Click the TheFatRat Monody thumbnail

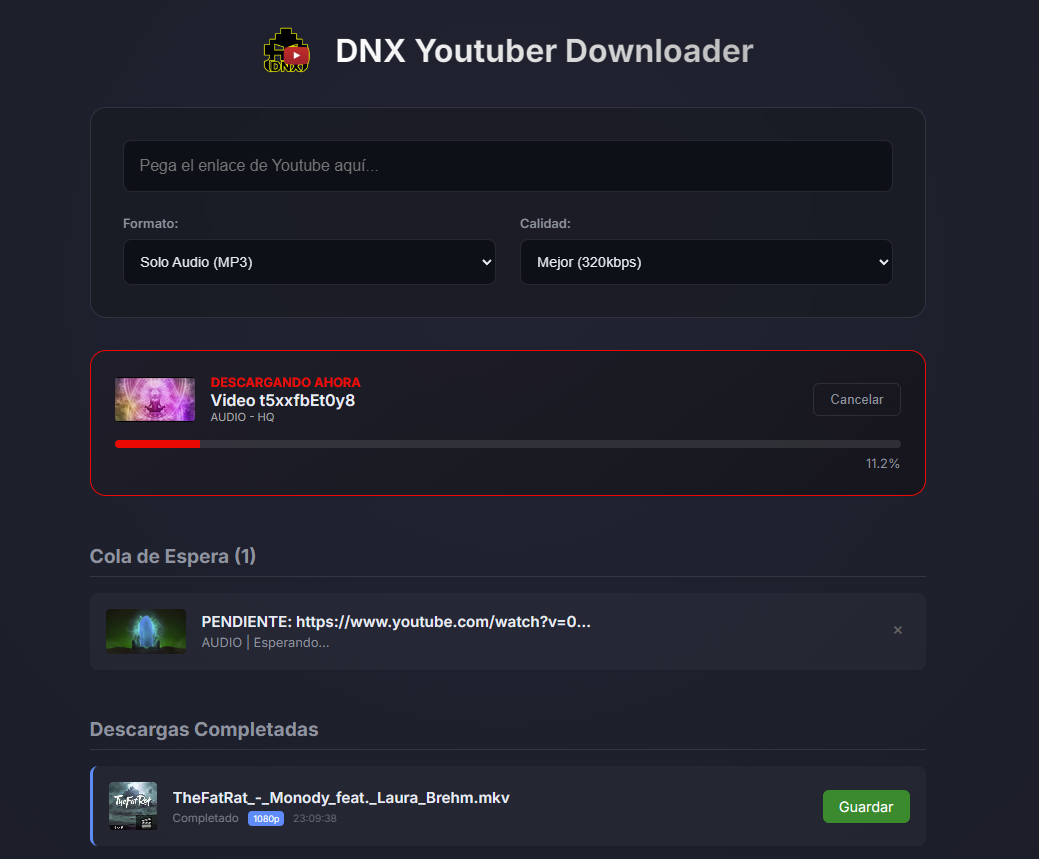click(x=133, y=806)
